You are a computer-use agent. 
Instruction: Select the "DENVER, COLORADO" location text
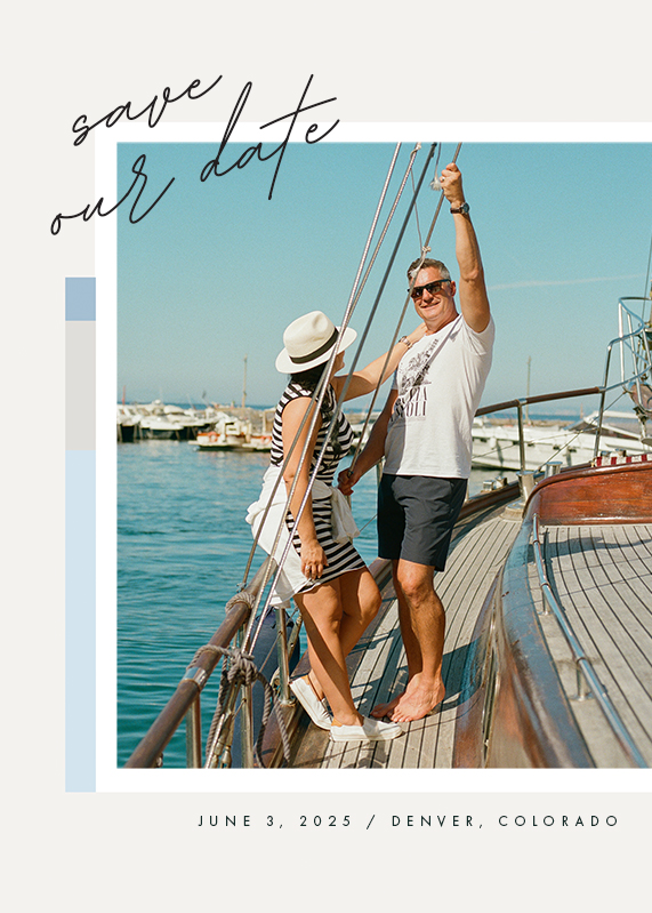(505, 821)
